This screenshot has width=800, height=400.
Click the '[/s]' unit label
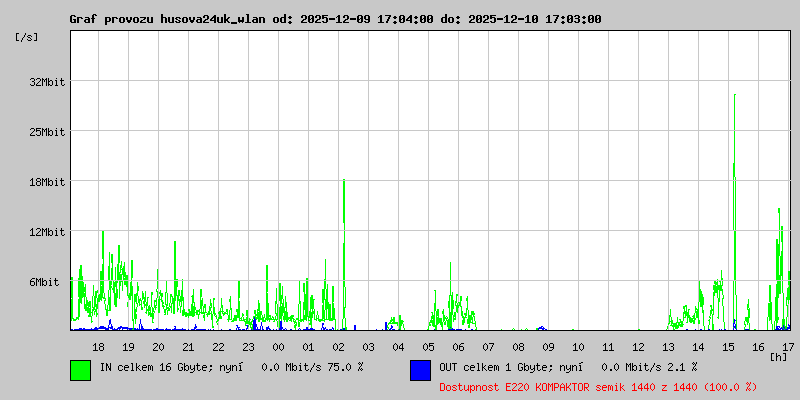point(27,37)
